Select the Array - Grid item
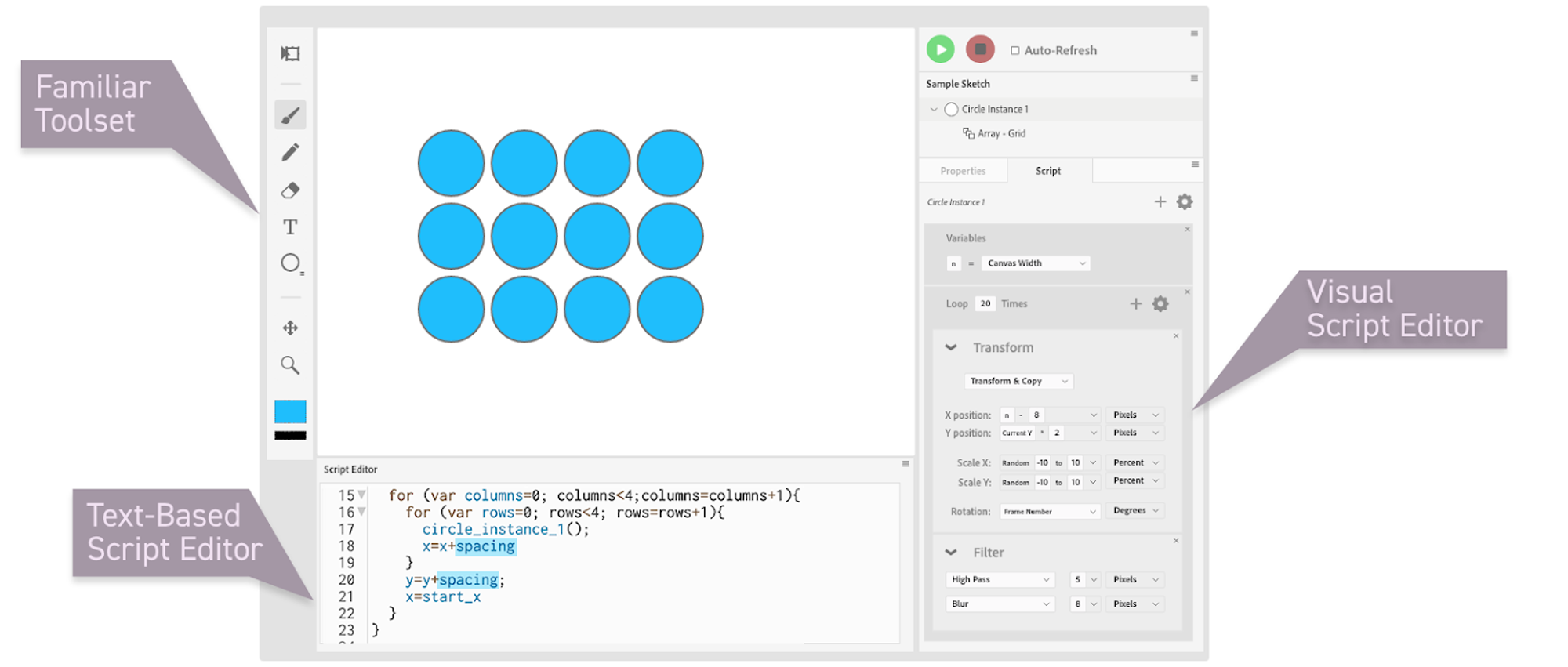Screen dimensions: 1568x667 [x=994, y=134]
